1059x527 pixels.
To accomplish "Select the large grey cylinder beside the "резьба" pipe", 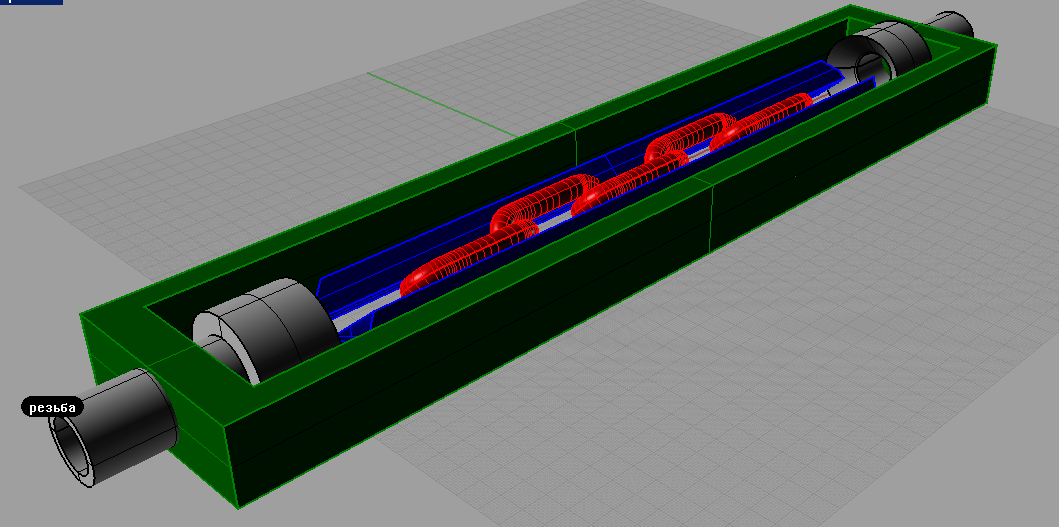I will point(267,330).
